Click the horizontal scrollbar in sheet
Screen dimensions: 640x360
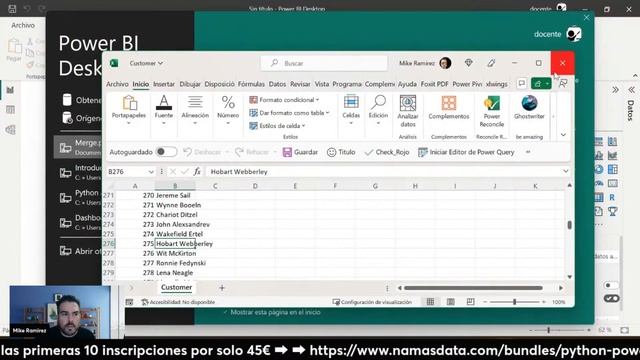coord(473,288)
